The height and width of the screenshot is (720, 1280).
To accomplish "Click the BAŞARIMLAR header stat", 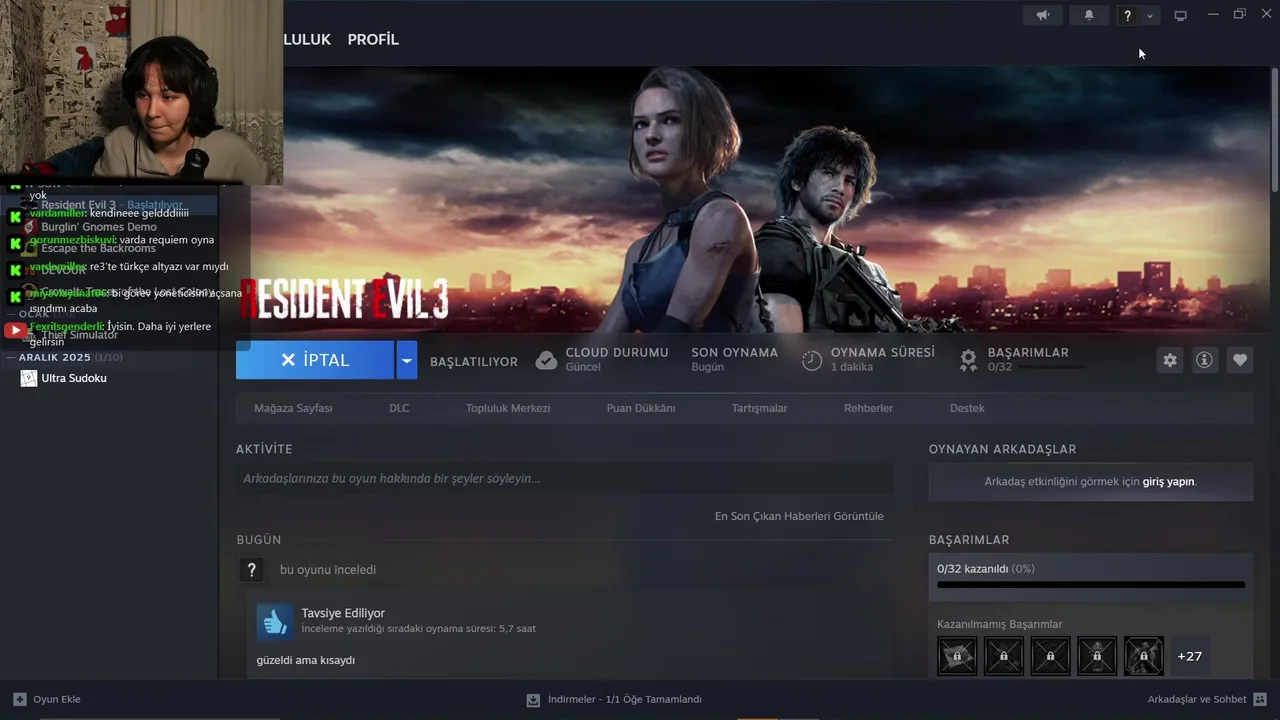I will (1028, 352).
